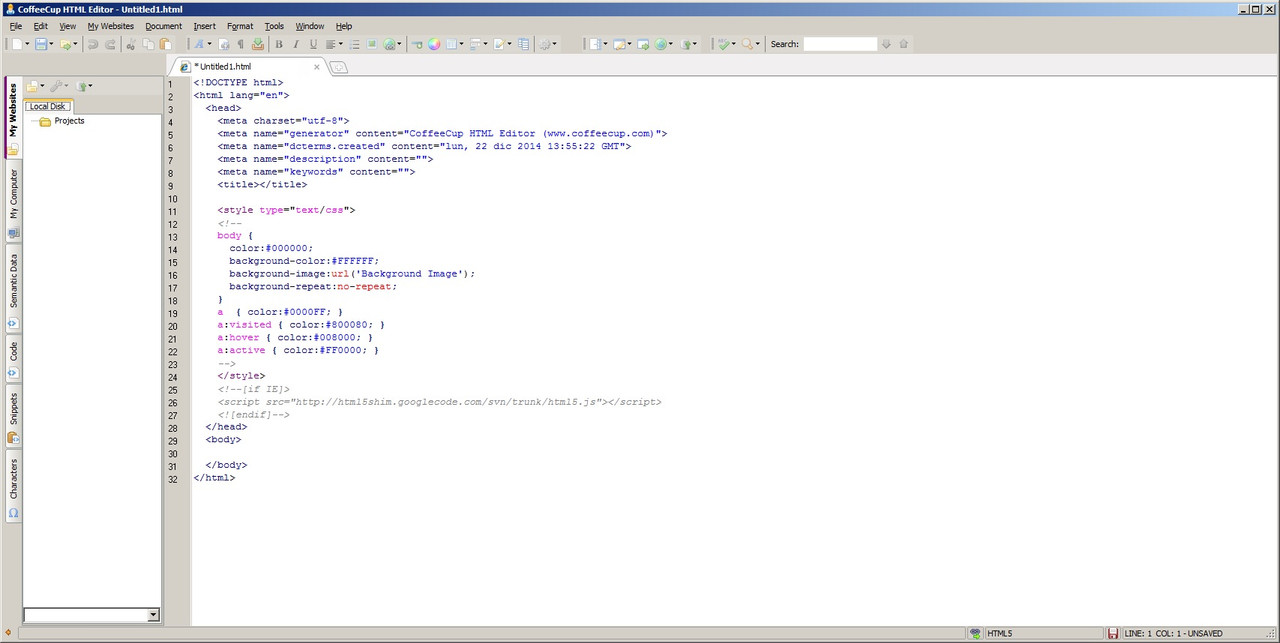1280x643 pixels.
Task: Click the red save indicator in status bar
Action: pos(1113,634)
